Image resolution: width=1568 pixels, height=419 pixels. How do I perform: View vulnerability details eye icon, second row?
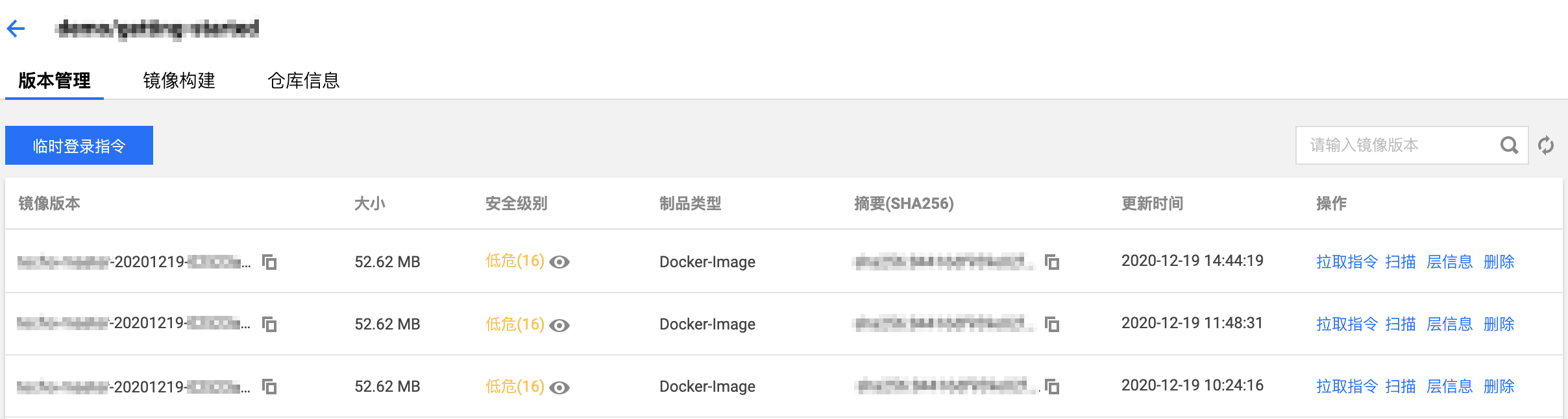559,325
